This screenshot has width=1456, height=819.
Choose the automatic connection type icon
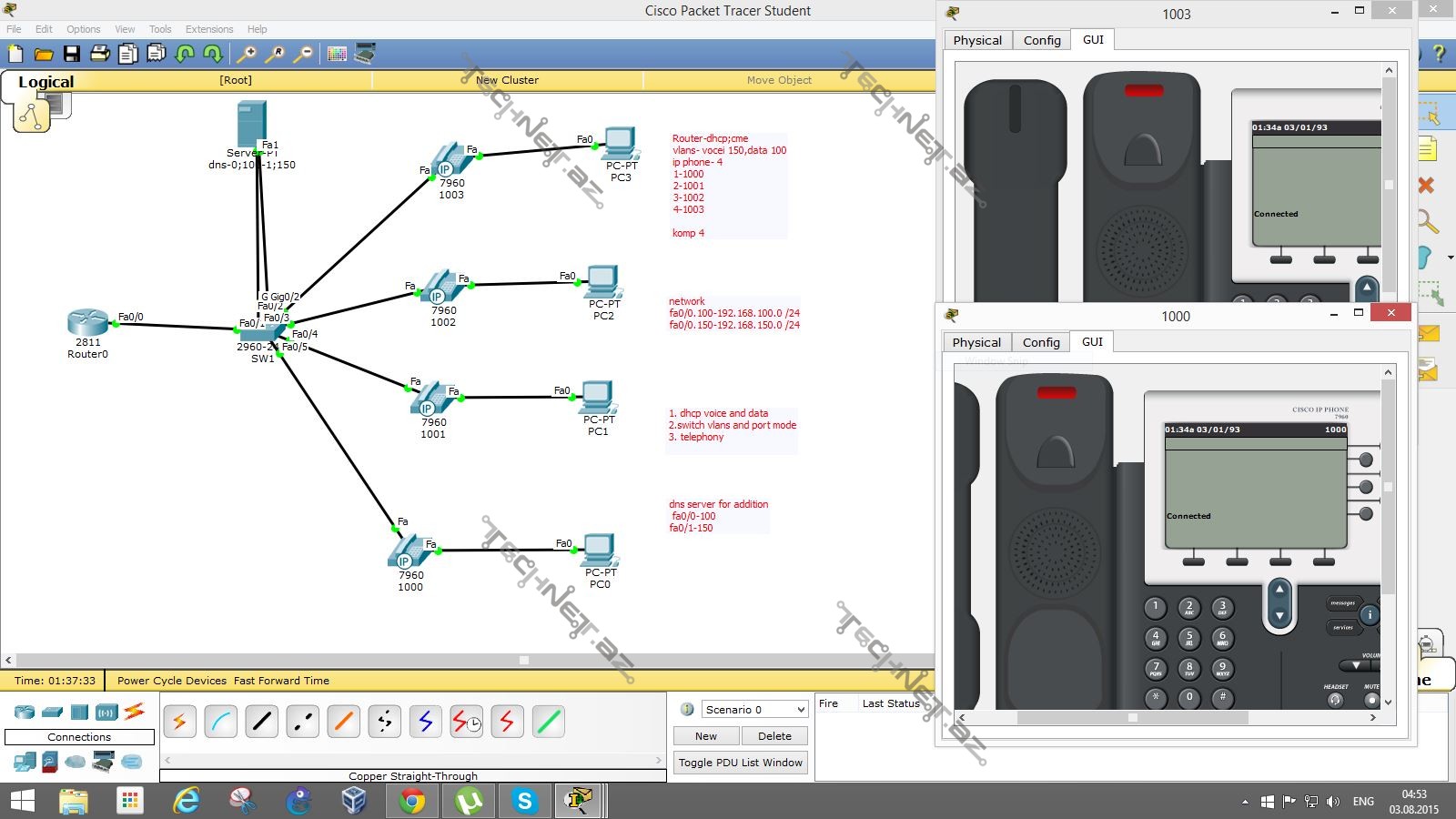179,722
